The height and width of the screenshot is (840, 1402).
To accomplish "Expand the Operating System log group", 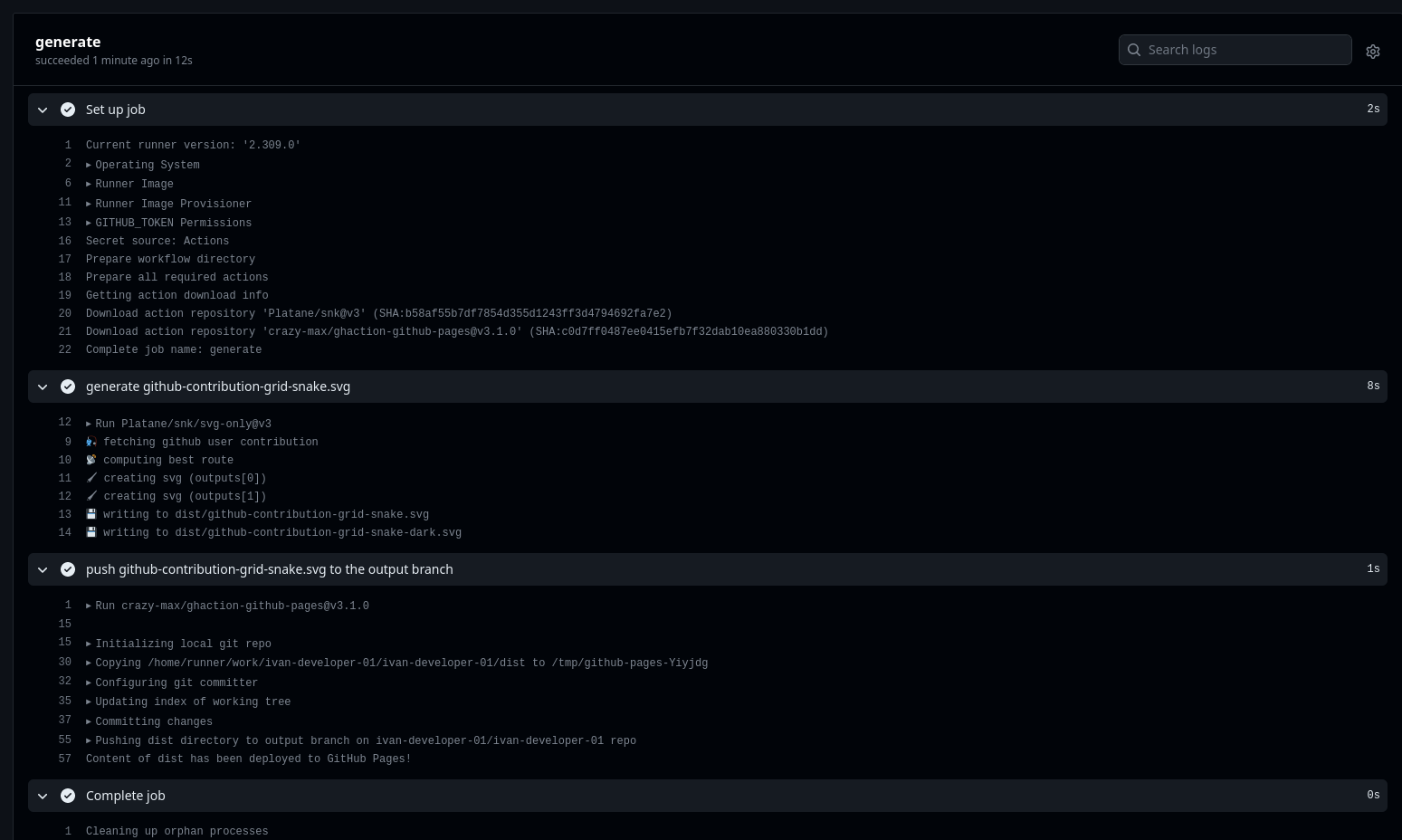I will tap(90, 165).
